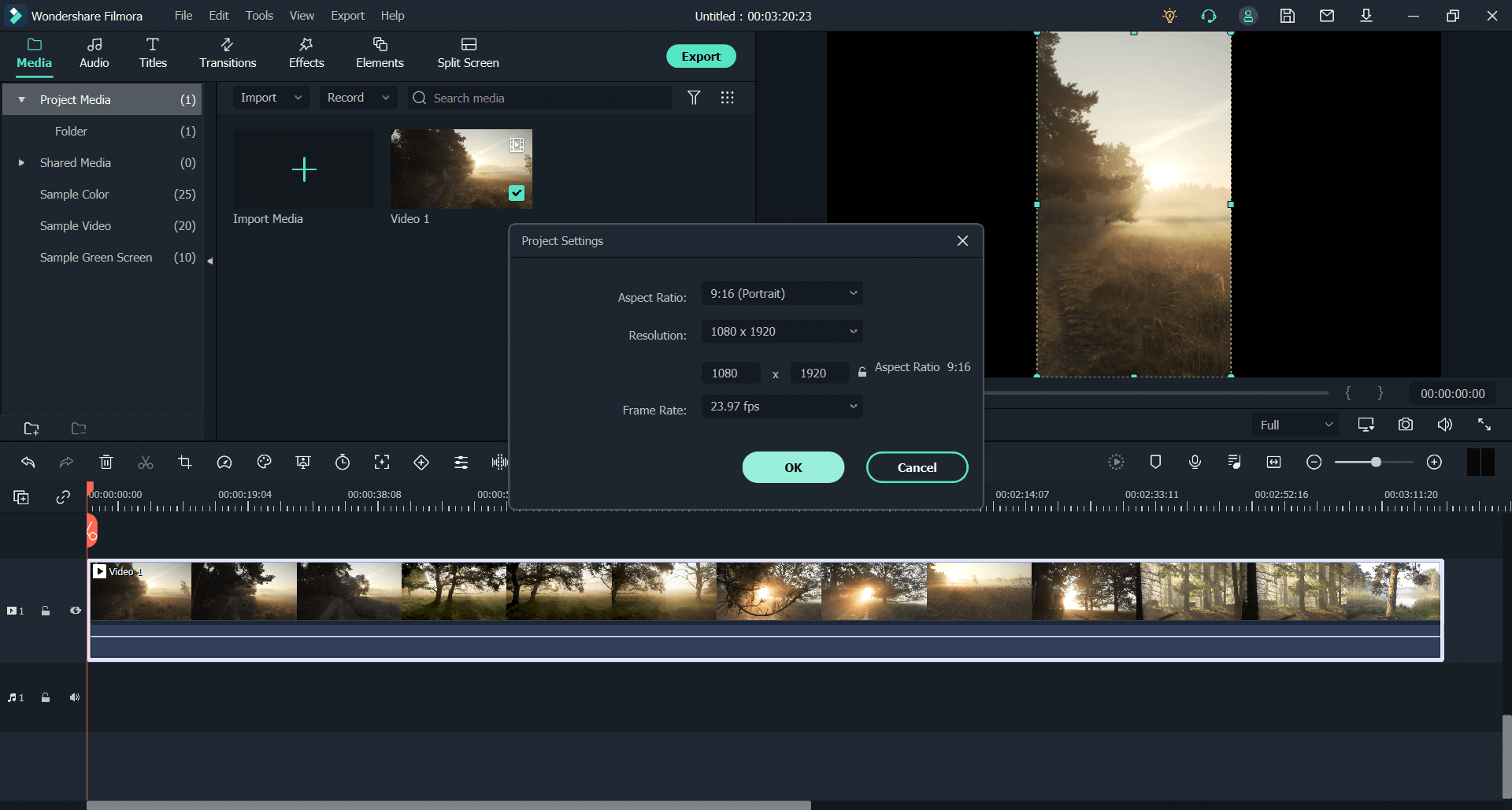Select the Sample Green Screen row
Viewport: 1512px width, 810px height.
point(102,257)
